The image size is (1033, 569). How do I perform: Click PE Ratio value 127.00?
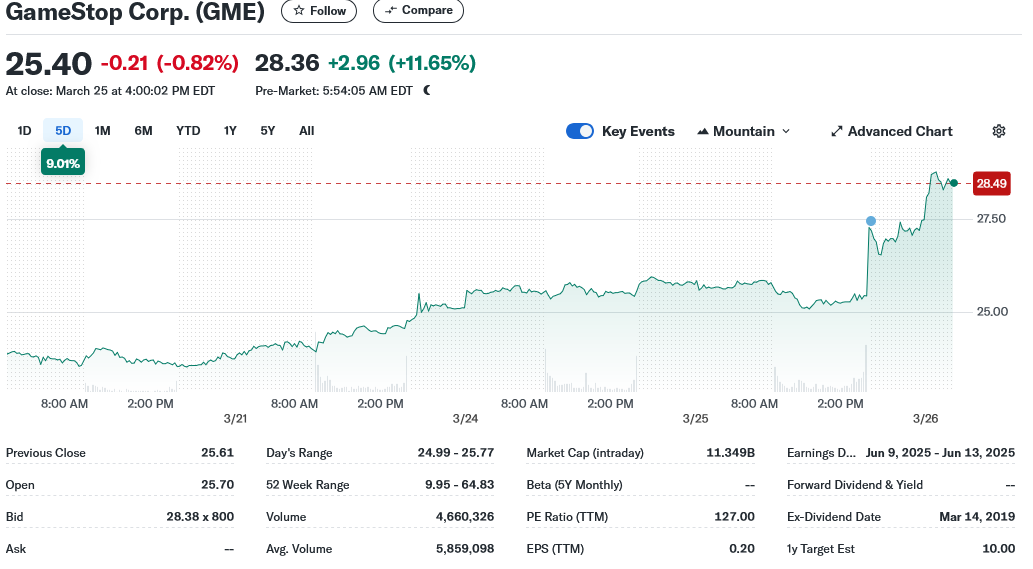click(x=734, y=516)
